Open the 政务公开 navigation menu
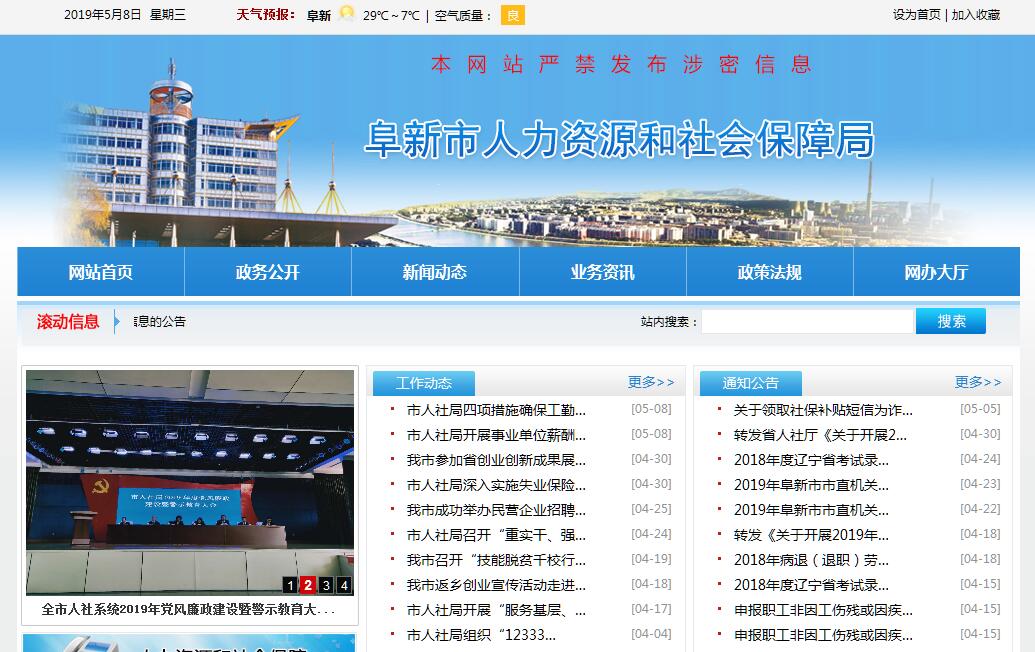Screen dimensions: 1035x652 coord(268,272)
